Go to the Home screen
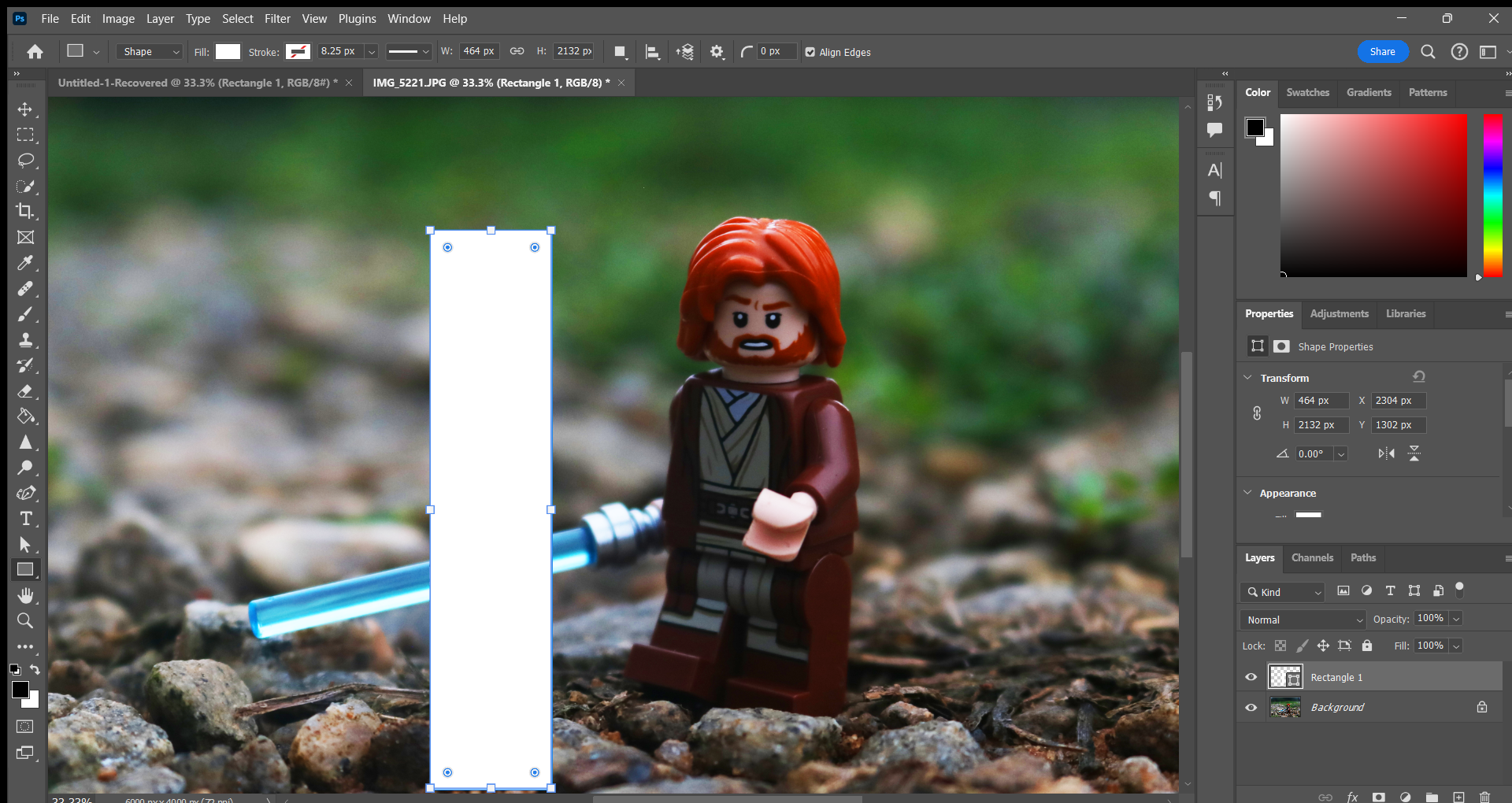Image resolution: width=1512 pixels, height=803 pixels. pyautogui.click(x=35, y=52)
